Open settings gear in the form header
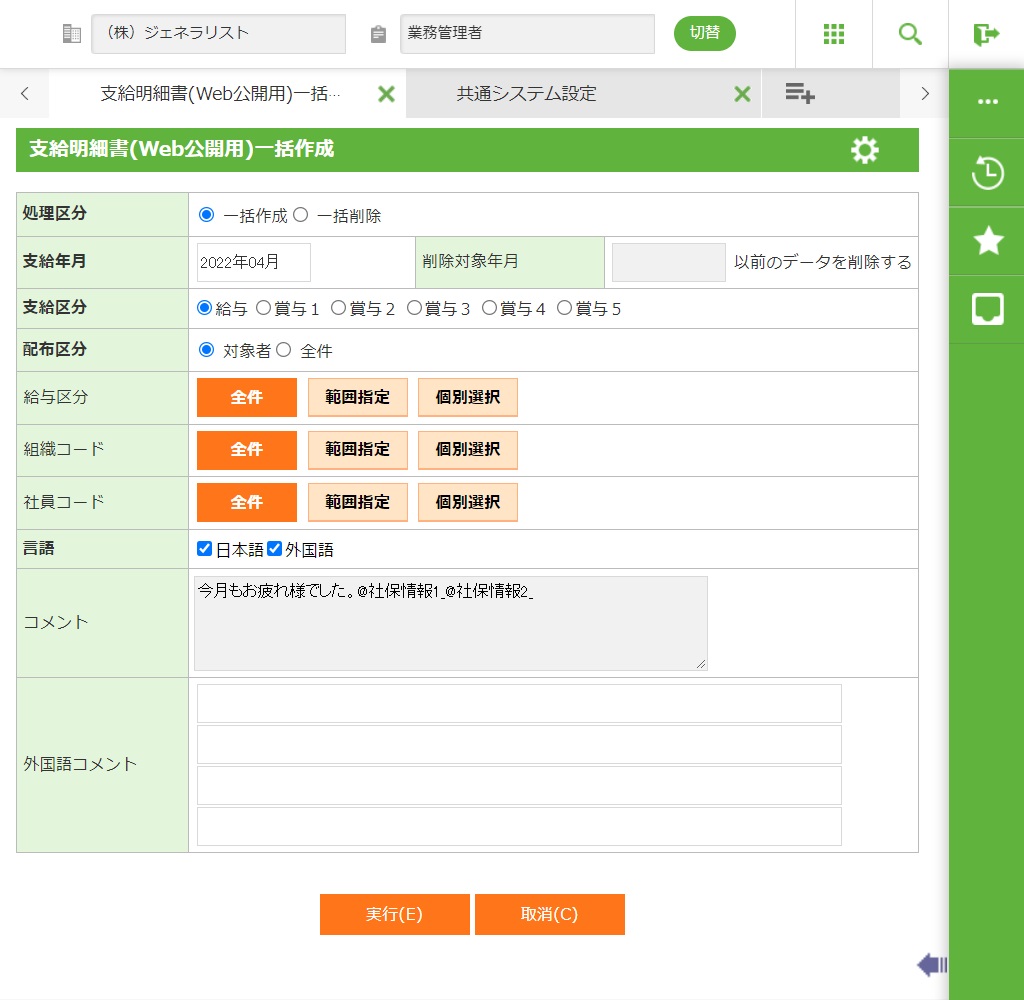This screenshot has width=1024, height=1000. [x=864, y=150]
